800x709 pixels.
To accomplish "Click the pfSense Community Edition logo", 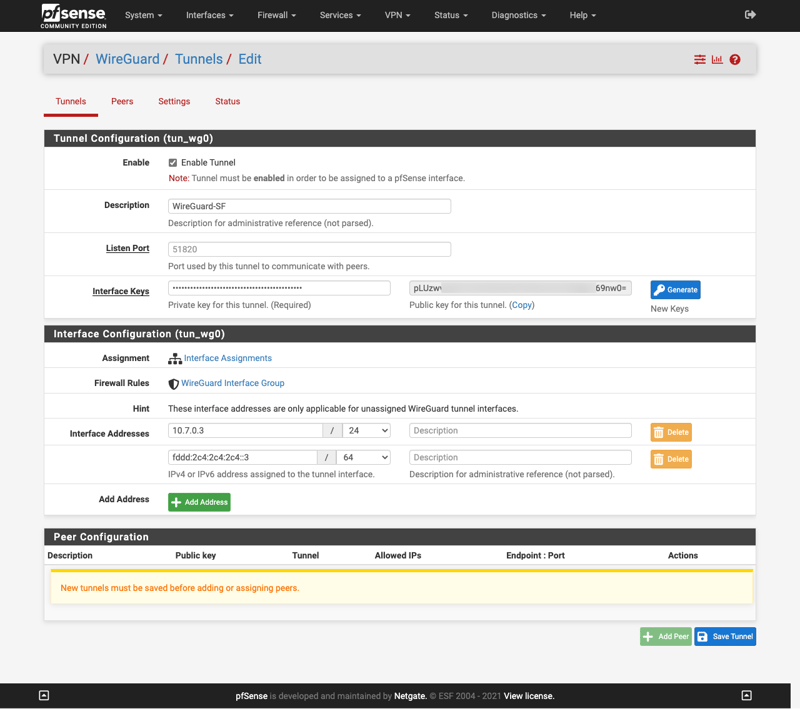I will pyautogui.click(x=73, y=15).
